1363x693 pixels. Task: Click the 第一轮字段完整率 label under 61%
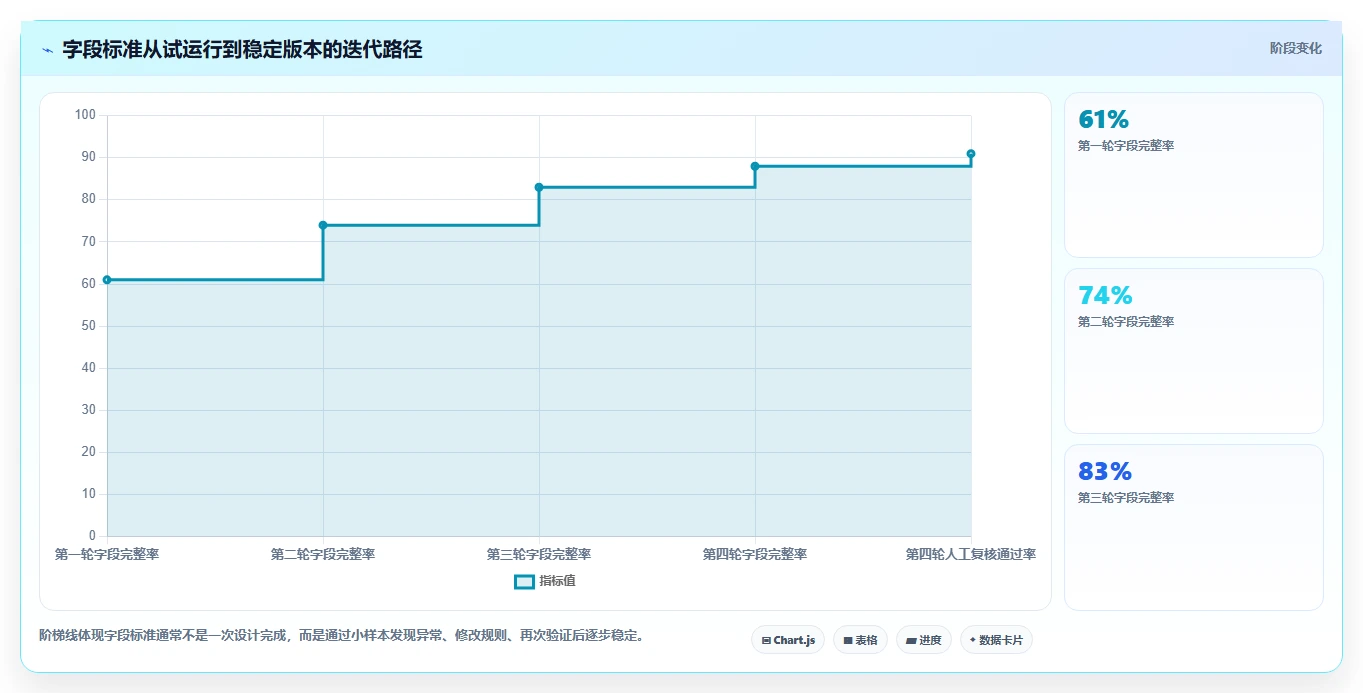pyautogui.click(x=1126, y=146)
